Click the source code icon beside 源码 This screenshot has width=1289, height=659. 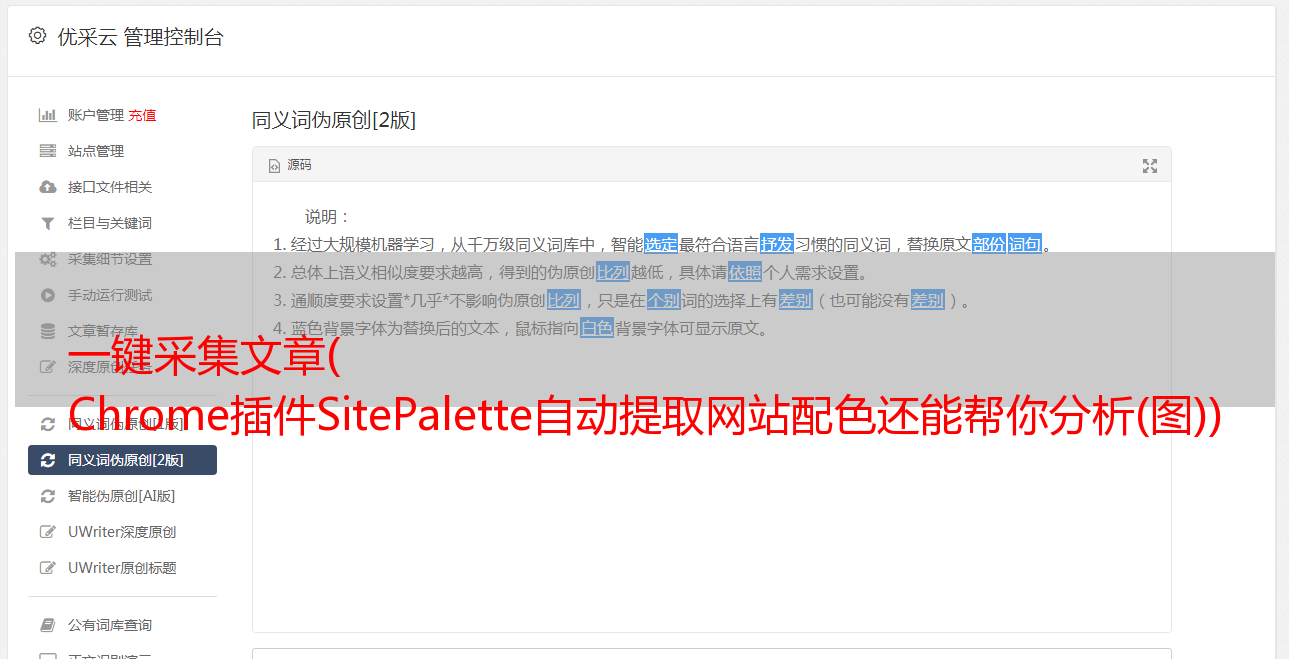pyautogui.click(x=274, y=166)
